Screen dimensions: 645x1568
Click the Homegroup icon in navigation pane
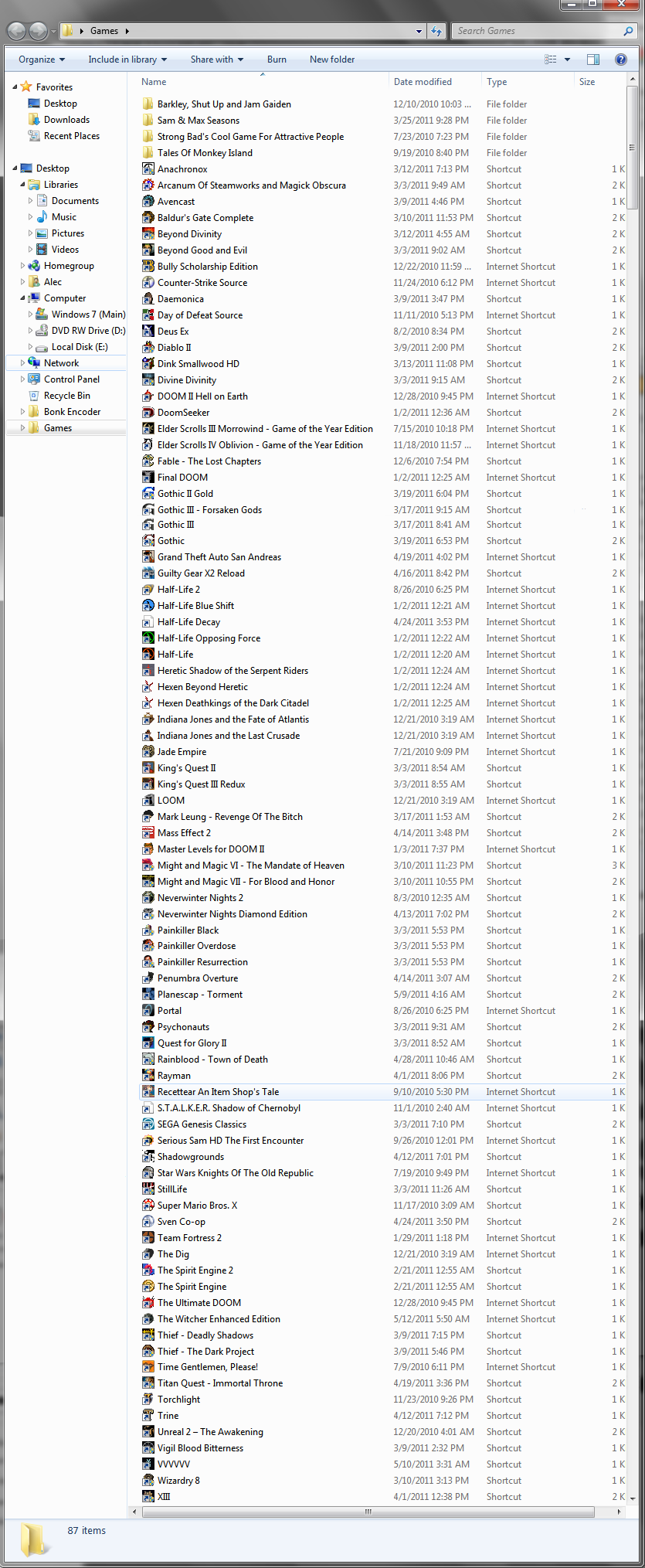(34, 266)
